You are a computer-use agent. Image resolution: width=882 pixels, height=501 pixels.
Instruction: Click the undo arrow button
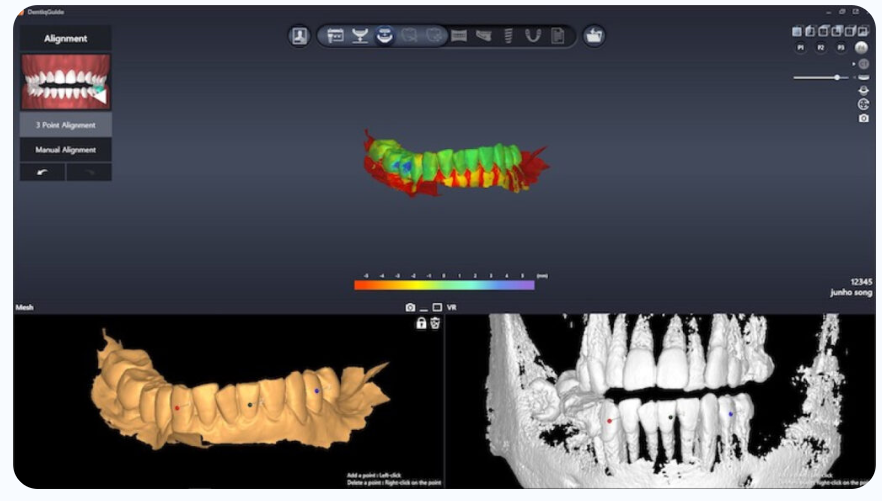tap(42, 172)
